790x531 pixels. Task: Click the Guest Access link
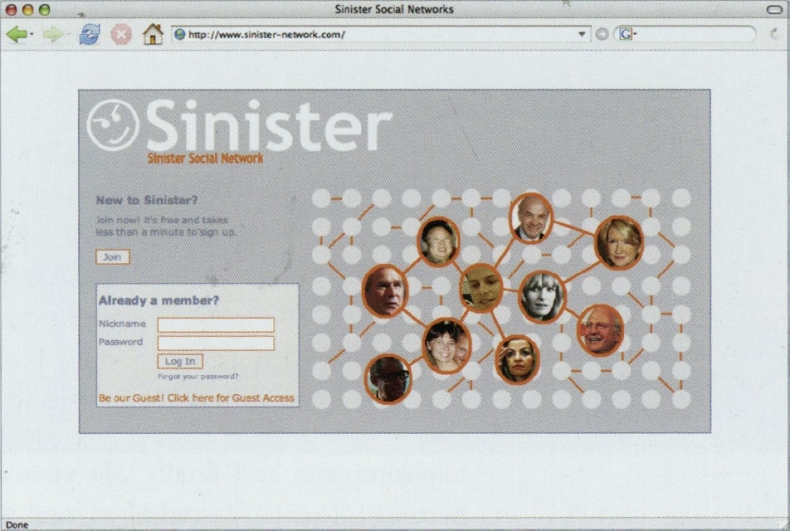(196, 398)
